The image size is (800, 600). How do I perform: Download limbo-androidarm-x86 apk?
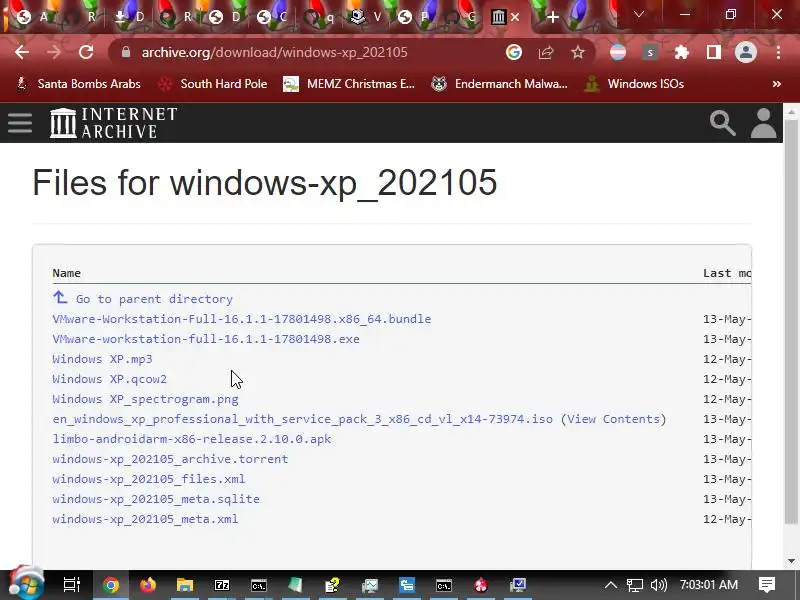tap(192, 439)
